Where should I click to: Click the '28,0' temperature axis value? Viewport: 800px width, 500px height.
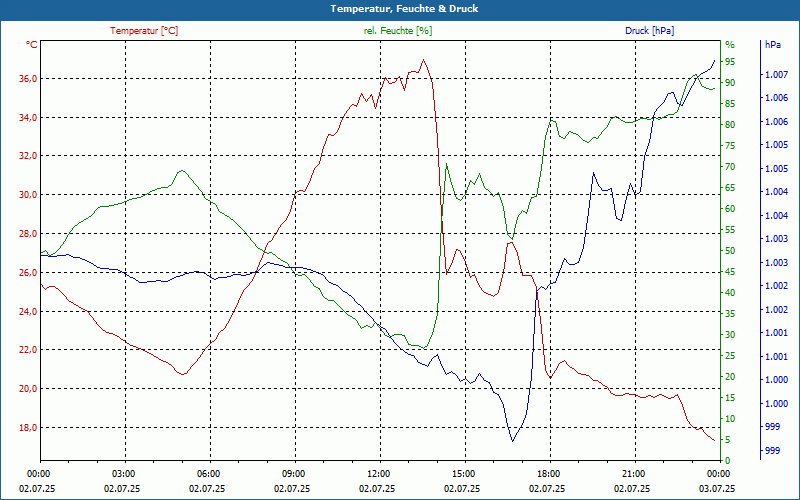click(29, 234)
